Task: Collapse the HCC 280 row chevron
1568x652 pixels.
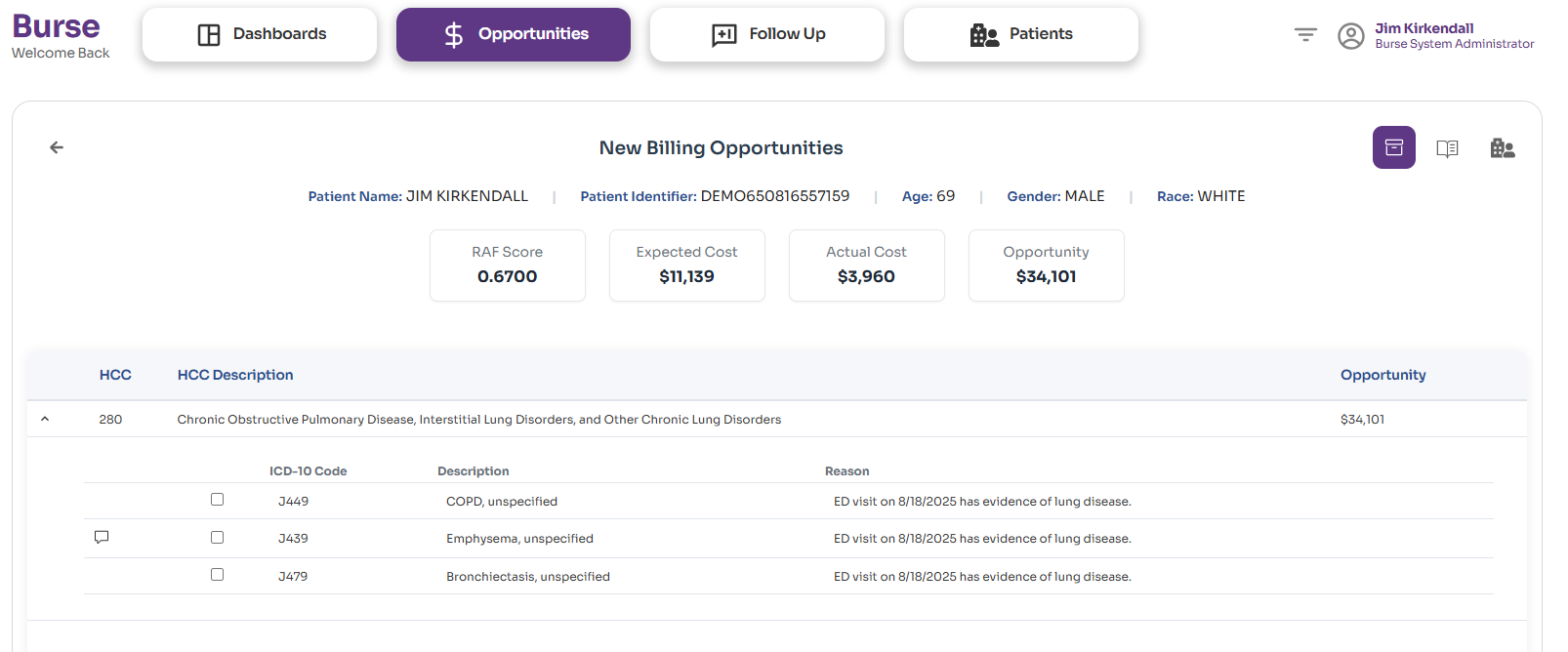Action: [45, 419]
